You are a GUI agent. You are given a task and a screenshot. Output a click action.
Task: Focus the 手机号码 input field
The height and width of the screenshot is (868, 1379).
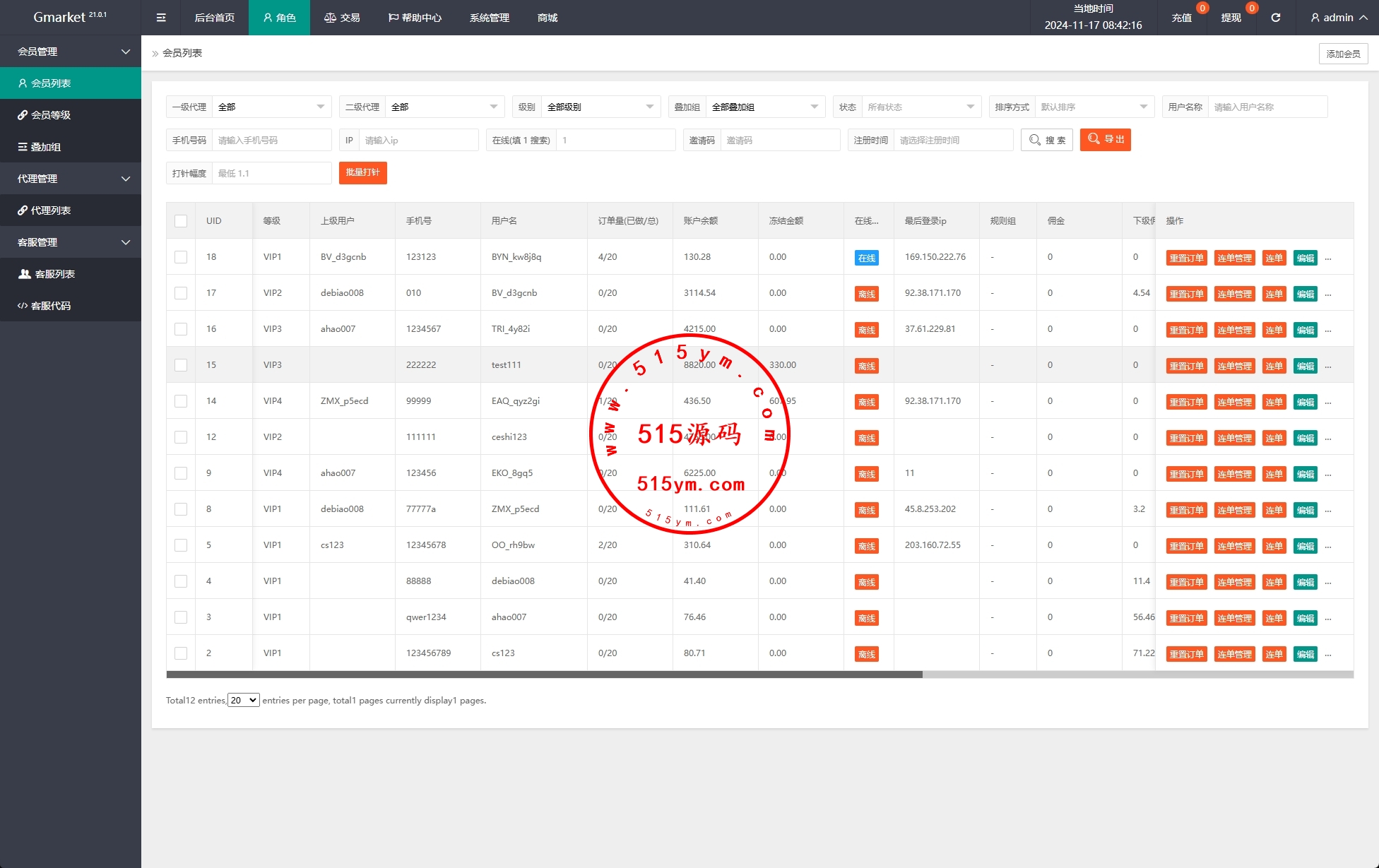(271, 140)
